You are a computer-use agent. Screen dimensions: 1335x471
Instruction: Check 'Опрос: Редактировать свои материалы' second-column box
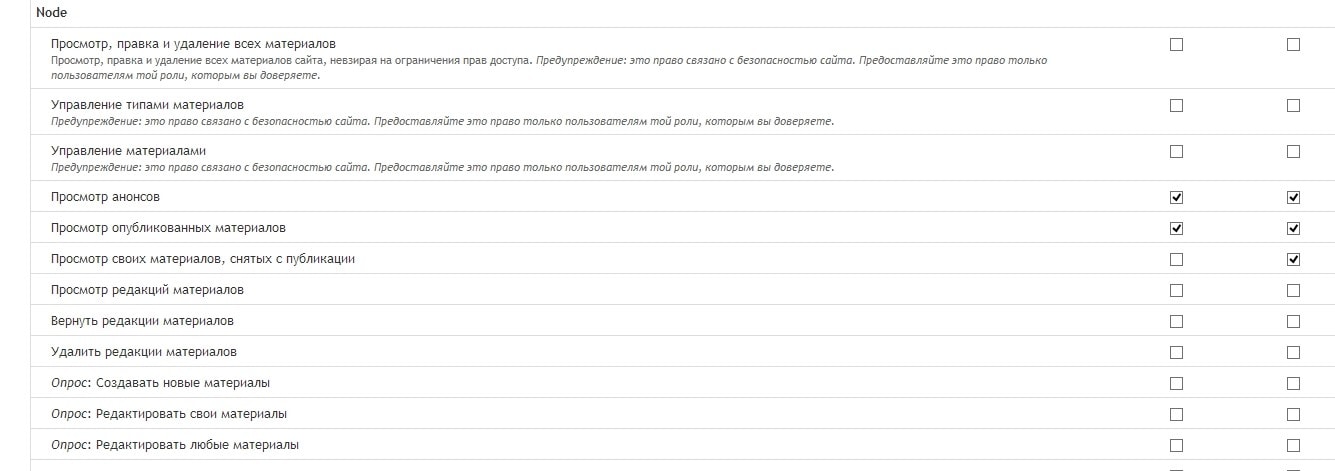pos(1293,414)
